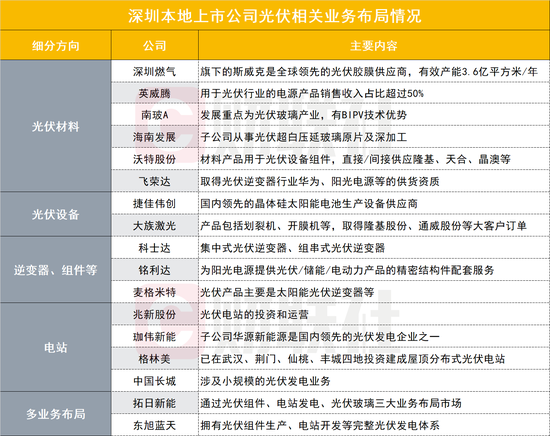Click company name 东旭蓝天

(x=154, y=425)
